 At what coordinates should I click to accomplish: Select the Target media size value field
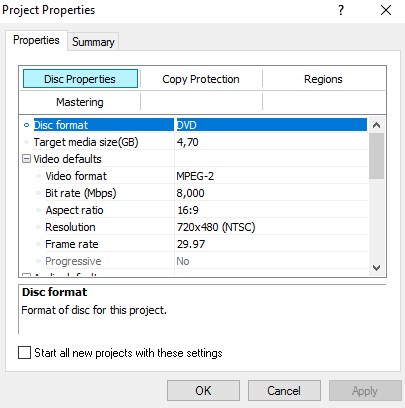point(271,142)
